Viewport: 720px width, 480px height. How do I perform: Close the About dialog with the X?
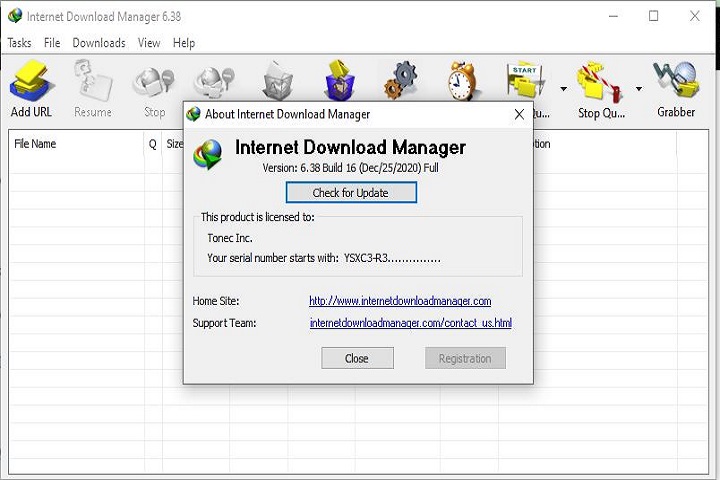tap(519, 114)
